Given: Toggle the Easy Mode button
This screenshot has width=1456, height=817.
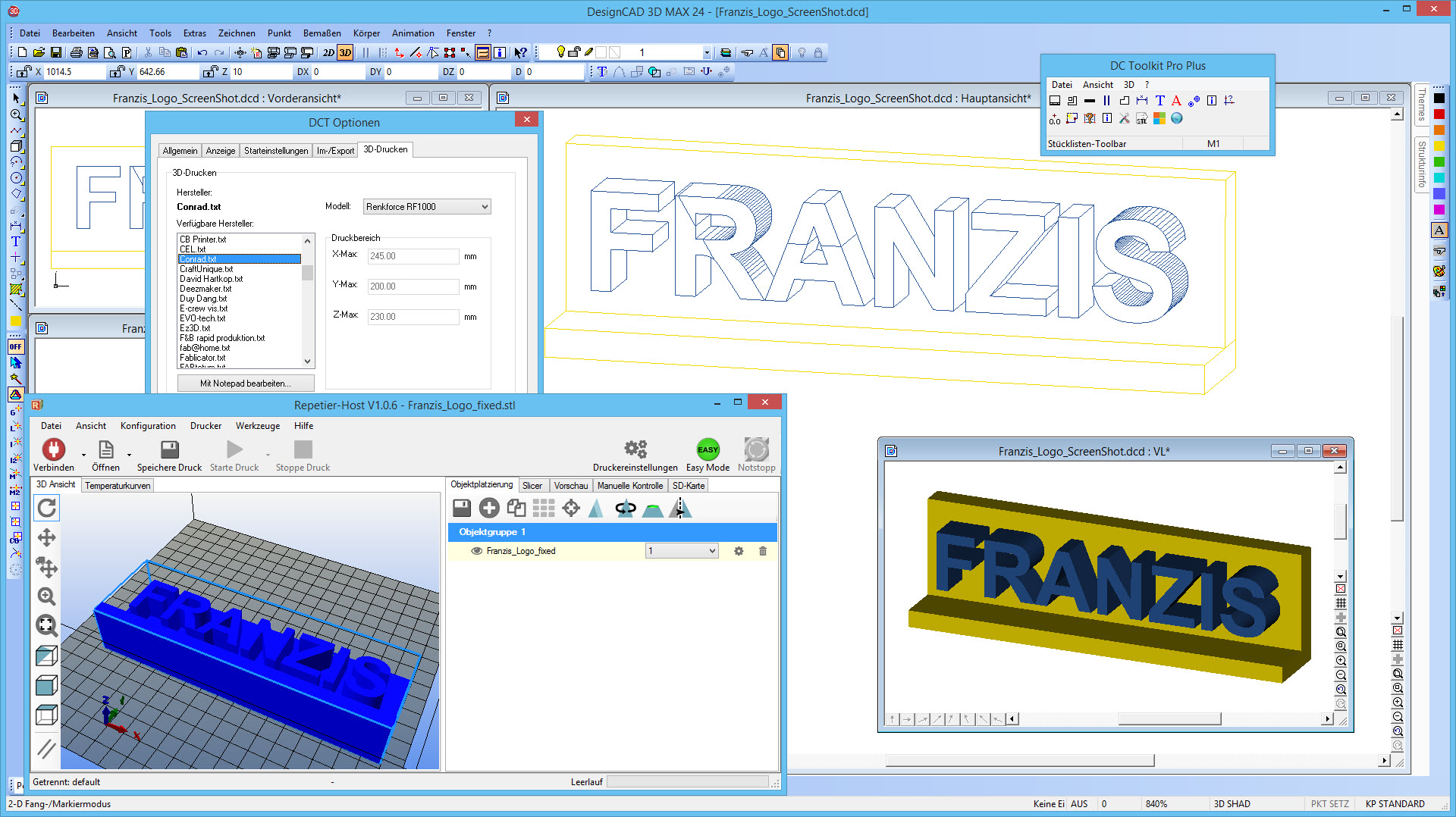Looking at the screenshot, I should (x=708, y=450).
